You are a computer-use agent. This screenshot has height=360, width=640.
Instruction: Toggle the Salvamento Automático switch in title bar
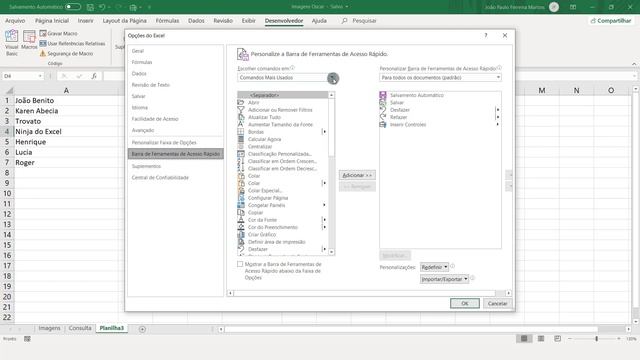(73, 7)
